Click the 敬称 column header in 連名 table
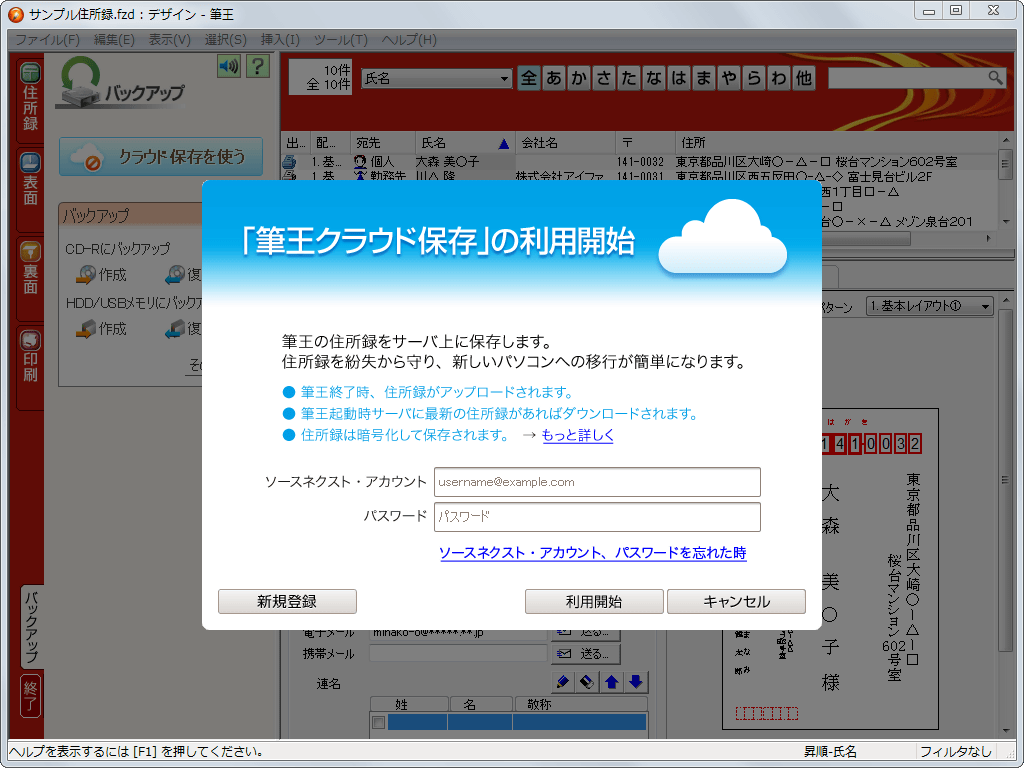The height and width of the screenshot is (768, 1024). tap(581, 705)
